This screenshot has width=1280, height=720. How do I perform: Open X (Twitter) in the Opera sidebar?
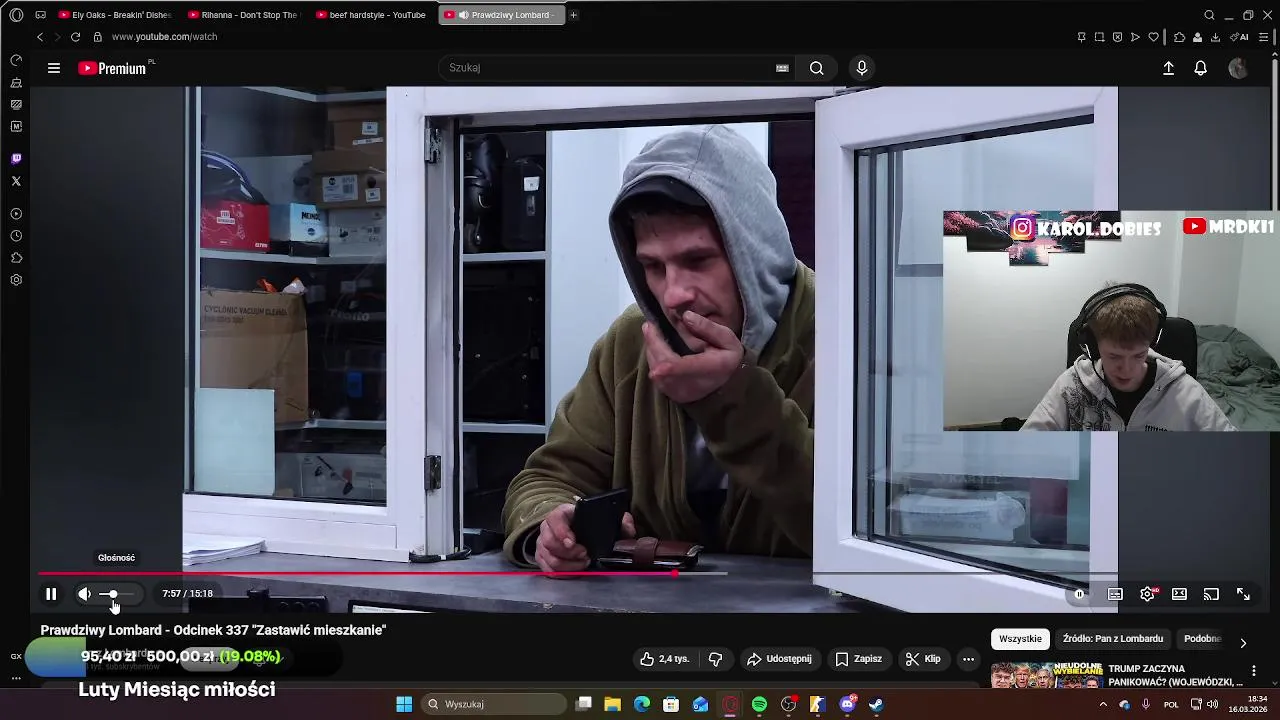tap(16, 181)
